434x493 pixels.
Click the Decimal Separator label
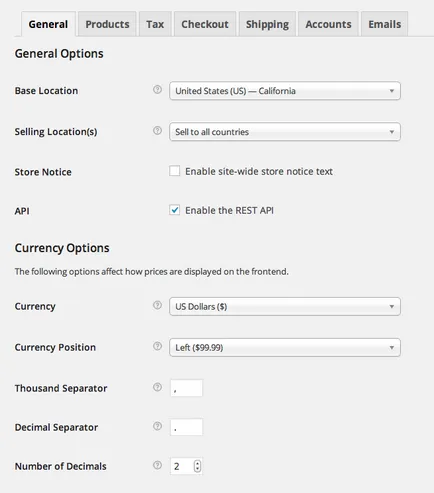click(56, 427)
